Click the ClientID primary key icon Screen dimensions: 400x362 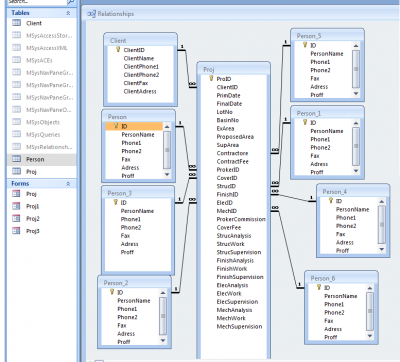(118, 50)
